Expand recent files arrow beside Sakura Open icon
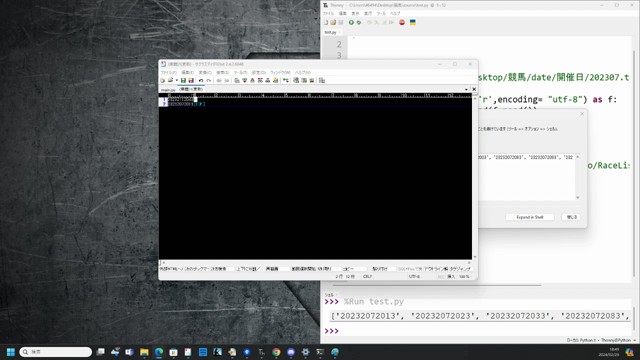The image size is (640, 360). [177, 80]
